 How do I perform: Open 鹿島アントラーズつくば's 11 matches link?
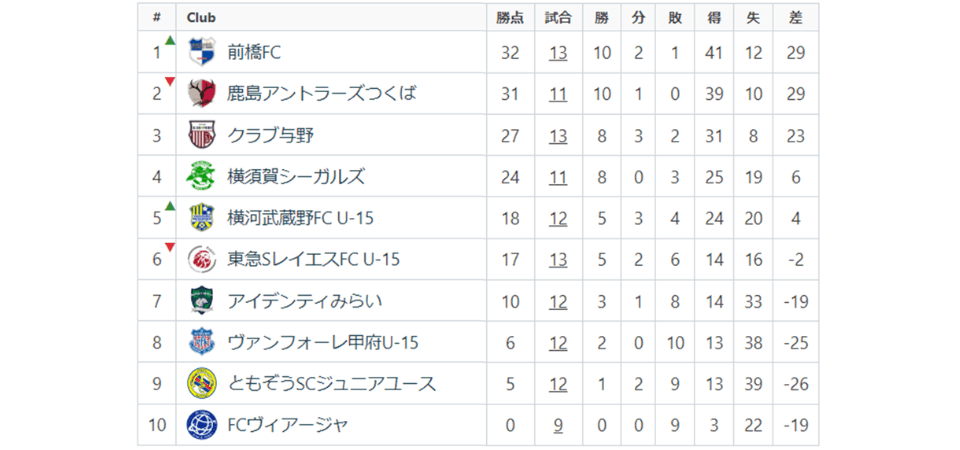pyautogui.click(x=558, y=94)
